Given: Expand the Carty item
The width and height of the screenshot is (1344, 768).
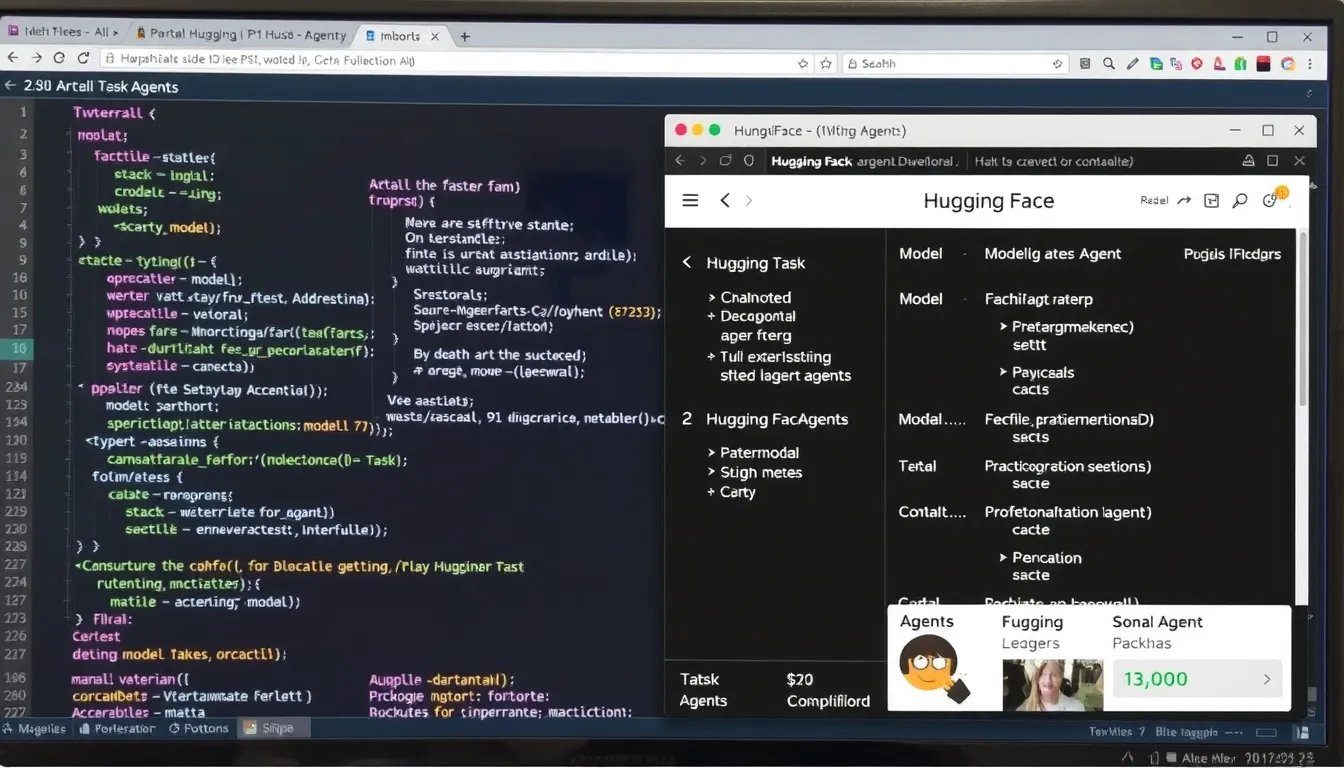Looking at the screenshot, I should pyautogui.click(x=711, y=492).
